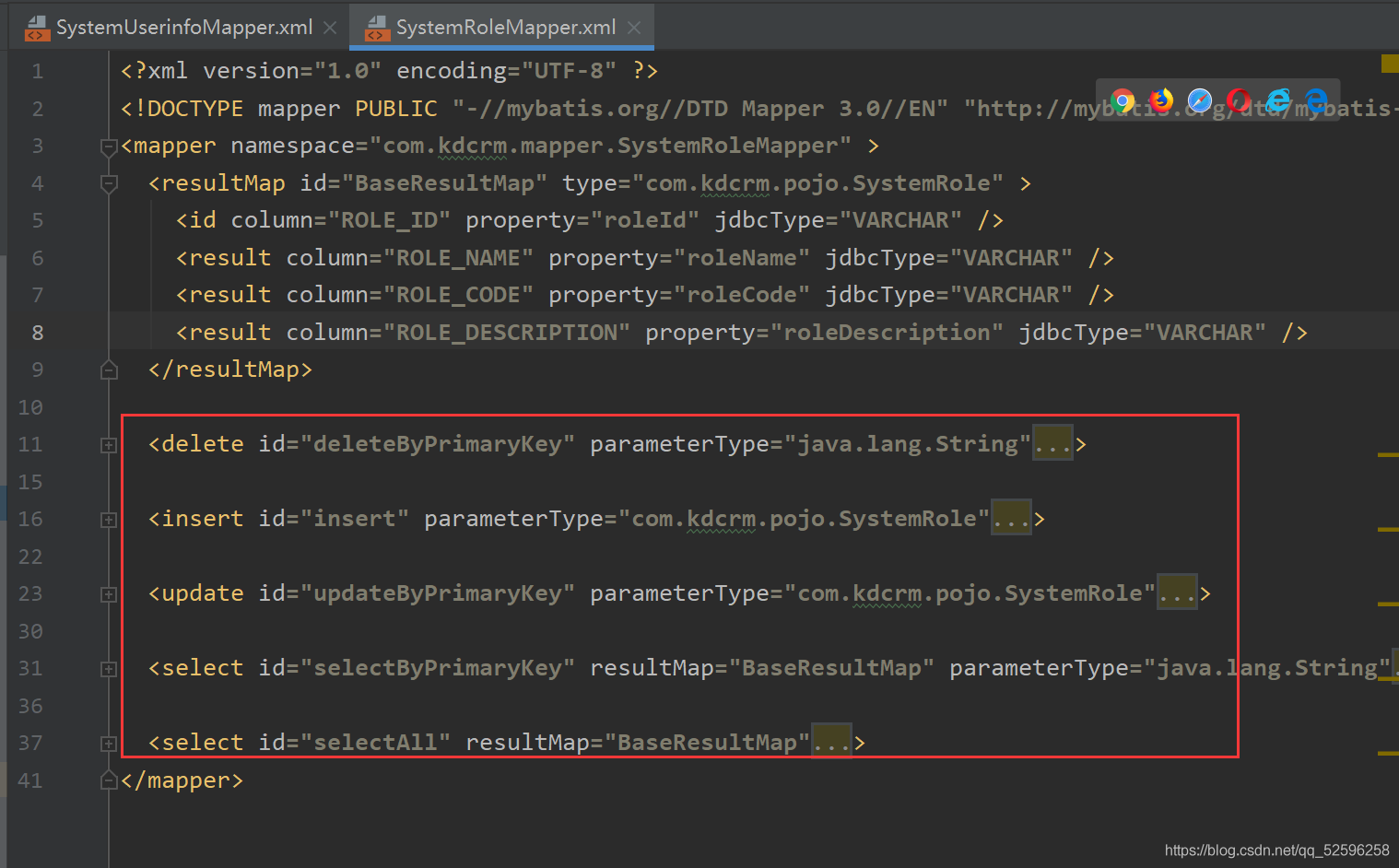
Task: Click closing </resultMap> tag text
Action: pyautogui.click(x=230, y=369)
